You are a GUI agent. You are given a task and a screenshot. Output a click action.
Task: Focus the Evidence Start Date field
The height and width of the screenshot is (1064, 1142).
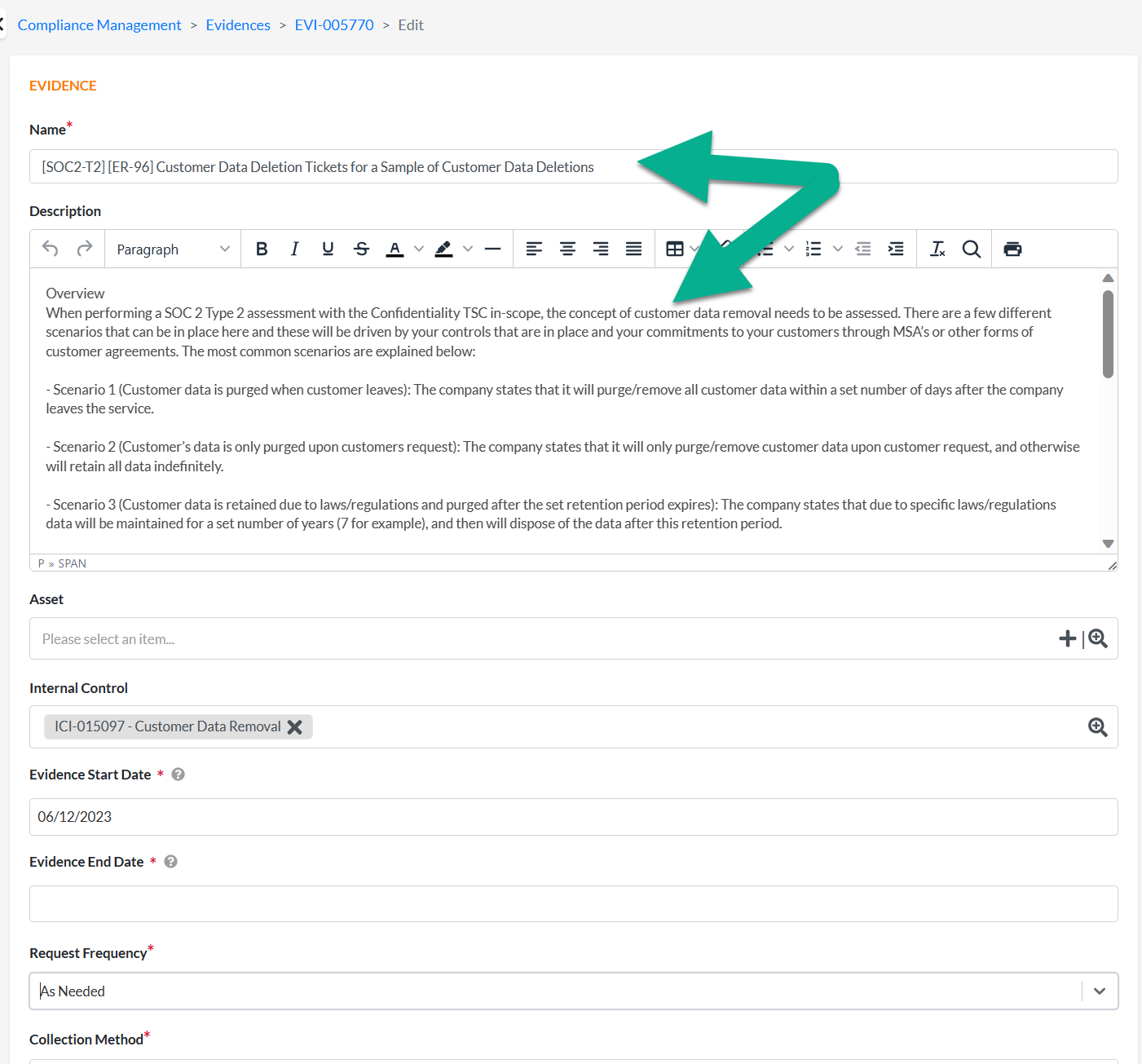coord(574,817)
